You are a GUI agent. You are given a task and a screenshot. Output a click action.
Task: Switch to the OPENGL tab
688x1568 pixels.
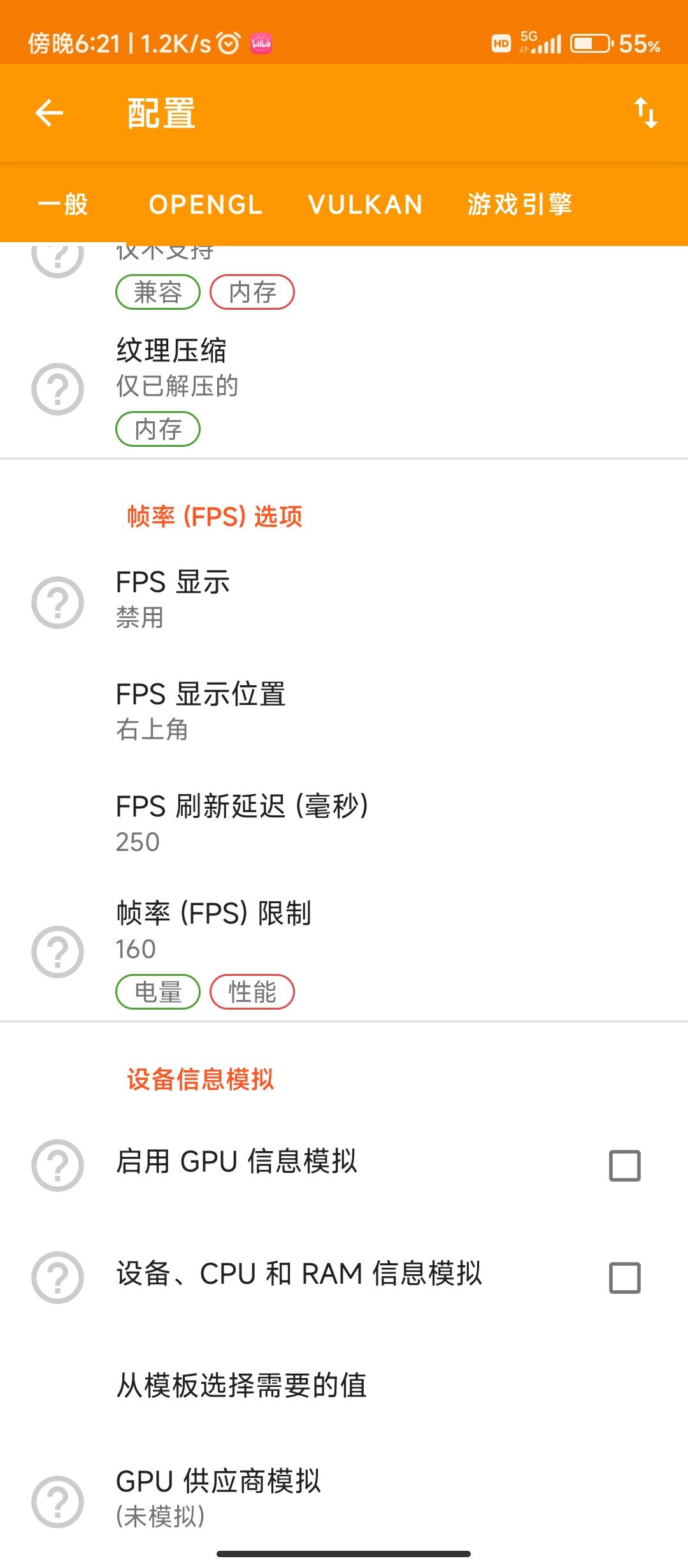pyautogui.click(x=205, y=205)
